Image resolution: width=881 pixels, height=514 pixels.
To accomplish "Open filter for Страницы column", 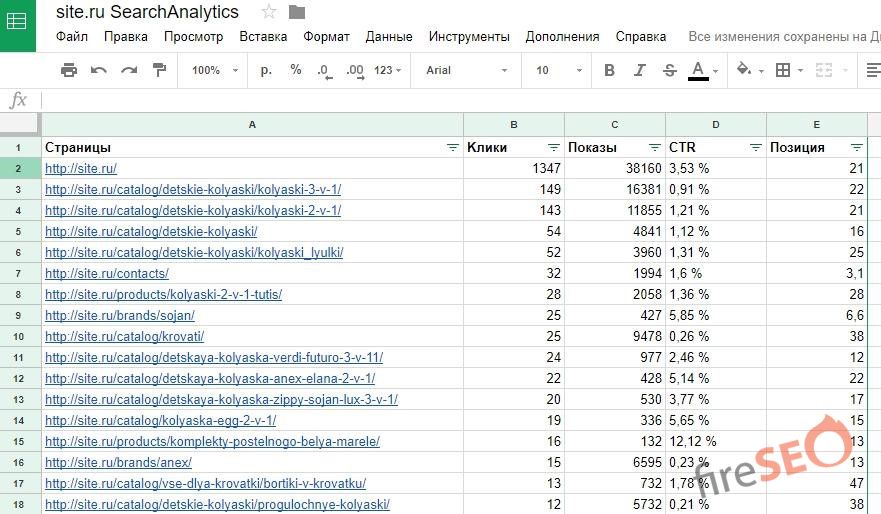I will pos(452,147).
